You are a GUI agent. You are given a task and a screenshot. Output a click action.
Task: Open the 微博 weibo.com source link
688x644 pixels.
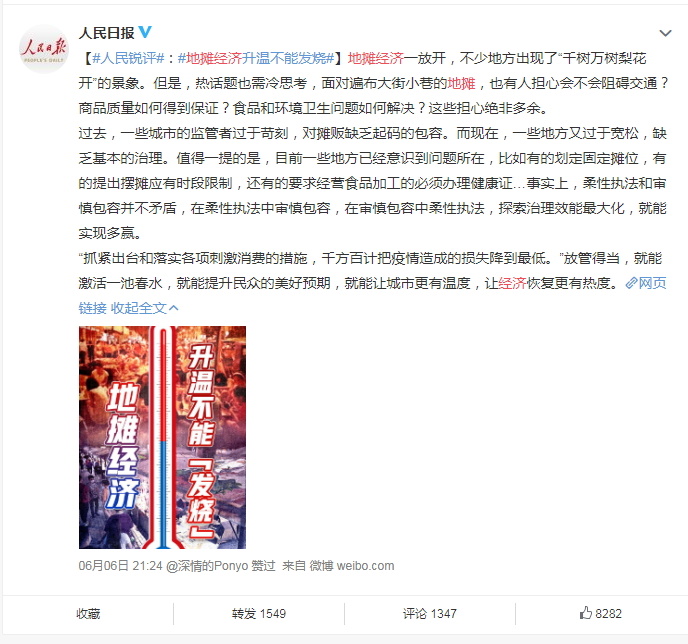(x=352, y=565)
